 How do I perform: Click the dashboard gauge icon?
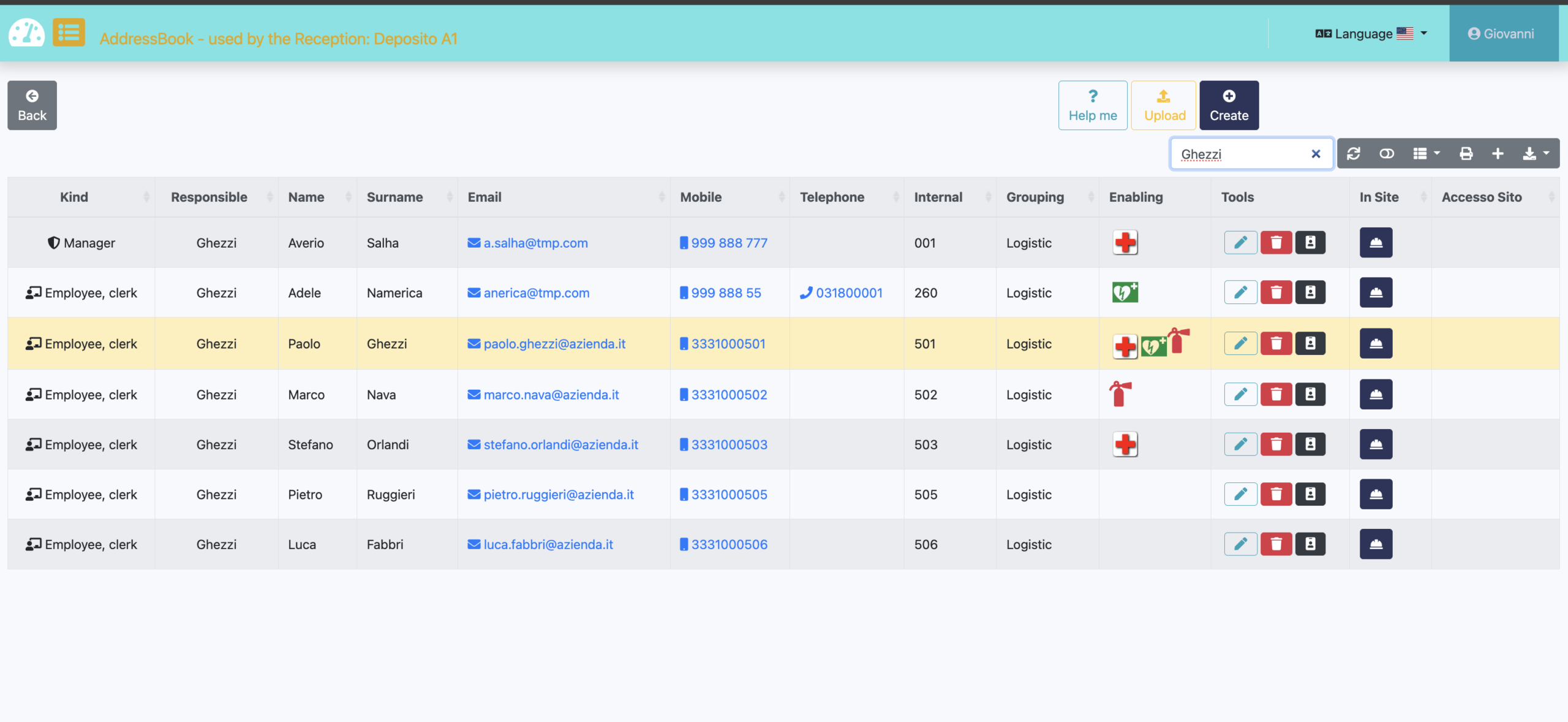coord(26,33)
